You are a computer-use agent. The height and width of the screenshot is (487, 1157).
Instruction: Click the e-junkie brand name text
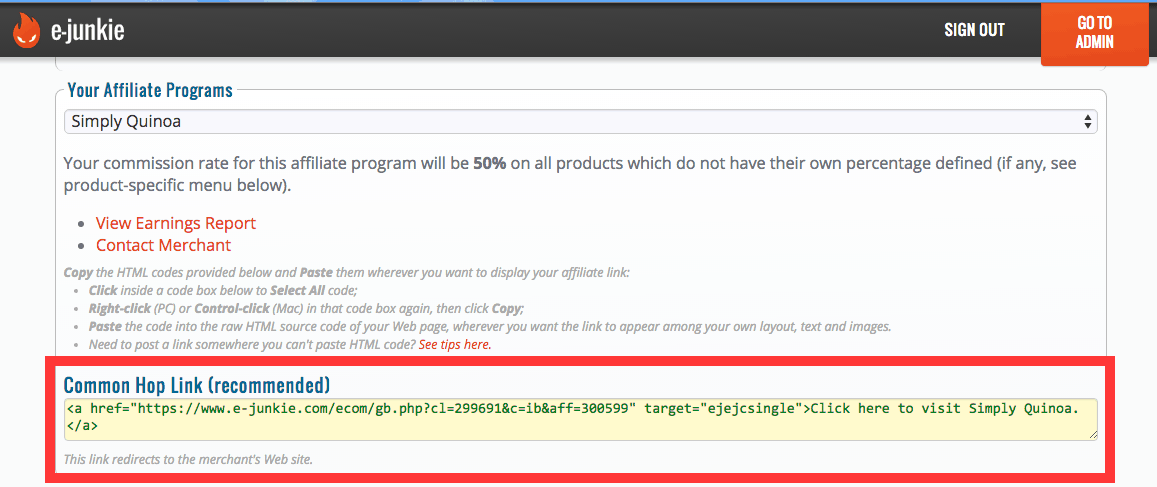pyautogui.click(x=87, y=31)
